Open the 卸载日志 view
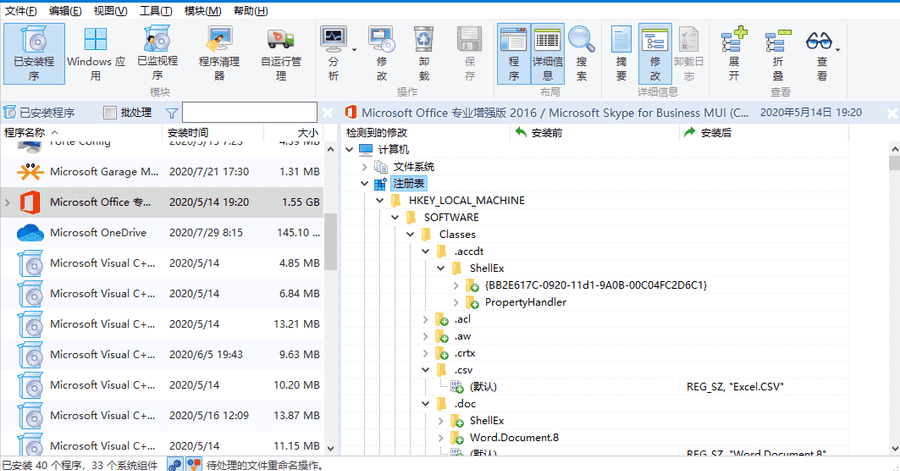900x471 pixels. tap(688, 54)
